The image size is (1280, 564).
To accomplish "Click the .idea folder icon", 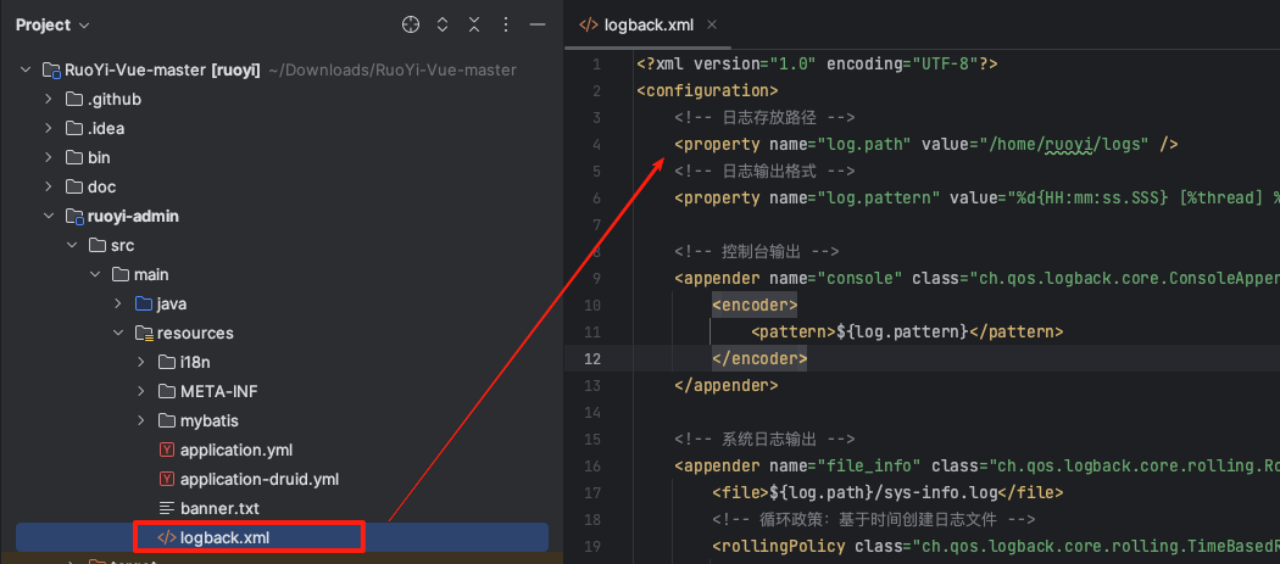I will tap(74, 128).
